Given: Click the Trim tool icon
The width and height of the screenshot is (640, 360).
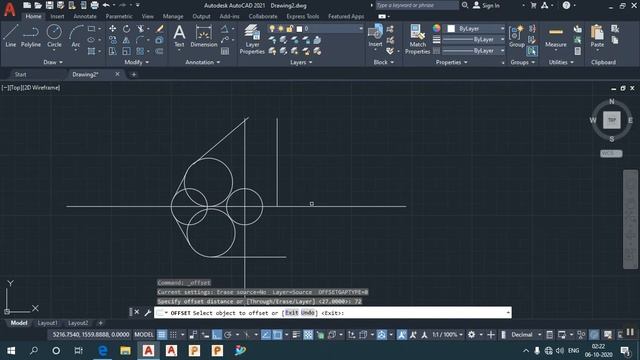Looking at the screenshot, I should pos(141,29).
